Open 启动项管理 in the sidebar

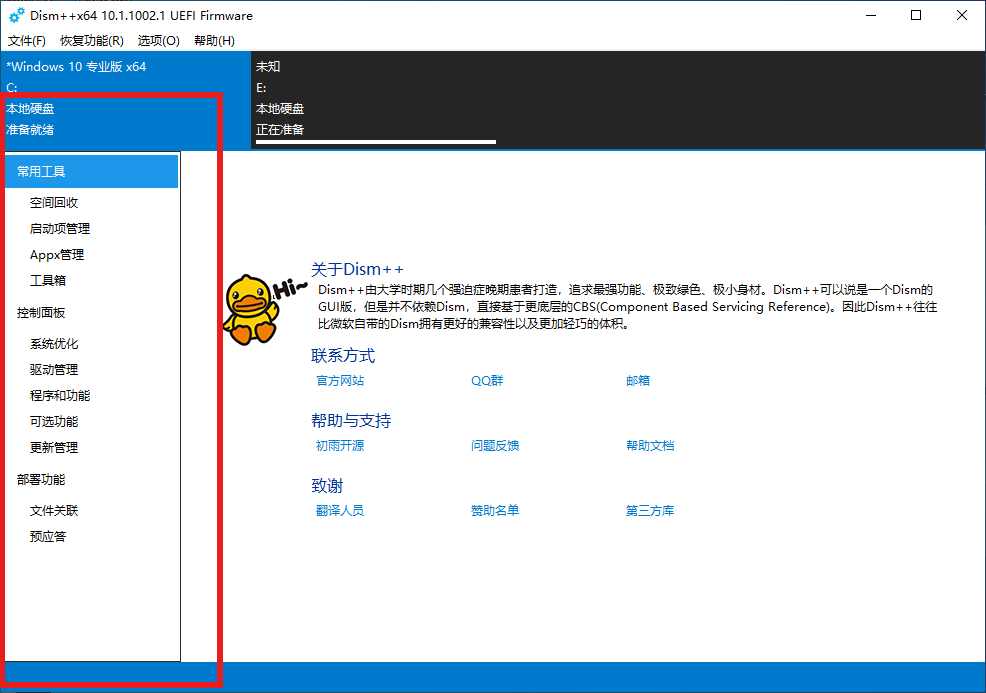(x=60, y=228)
